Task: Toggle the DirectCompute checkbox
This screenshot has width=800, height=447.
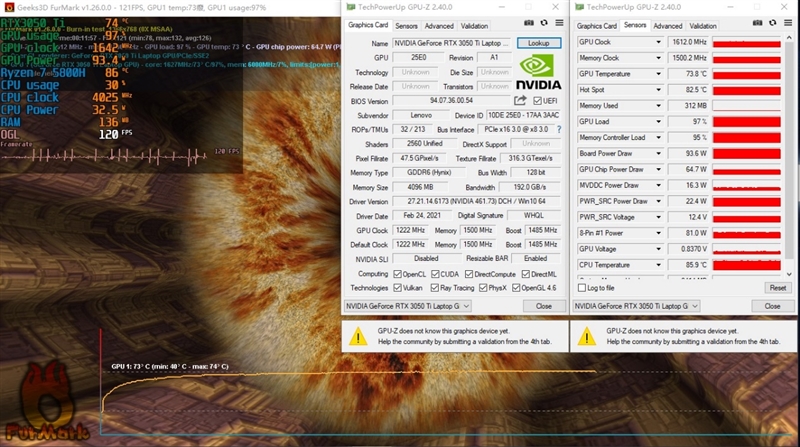Action: pos(469,274)
